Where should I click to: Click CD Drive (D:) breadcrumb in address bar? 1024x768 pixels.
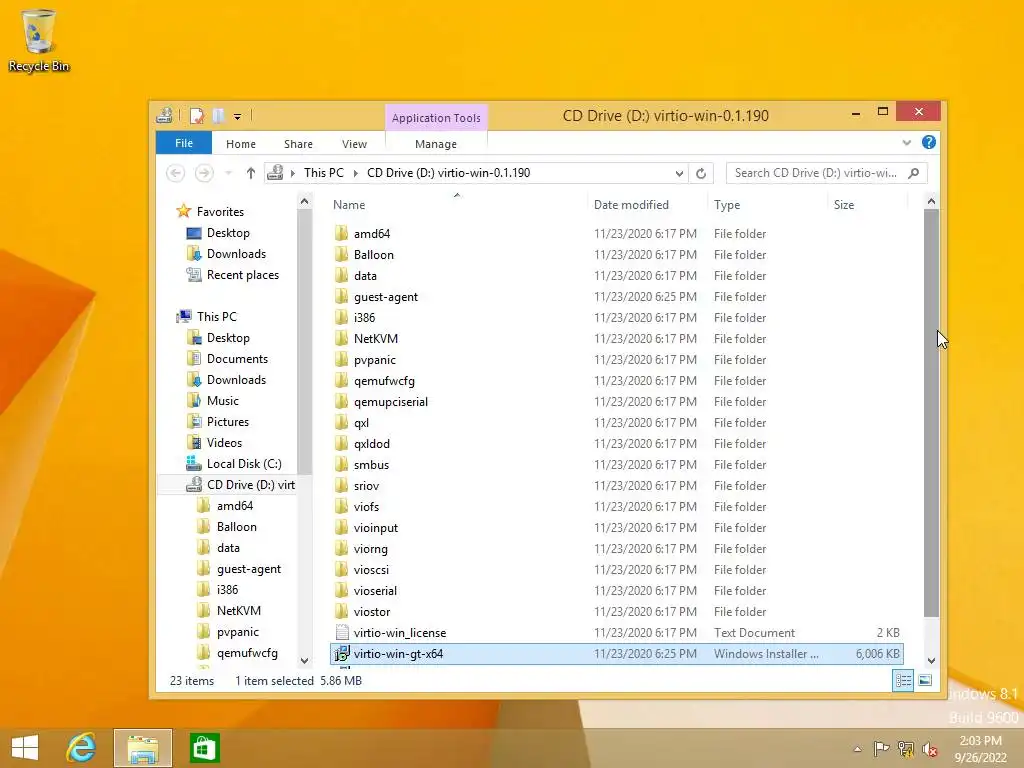tap(449, 173)
